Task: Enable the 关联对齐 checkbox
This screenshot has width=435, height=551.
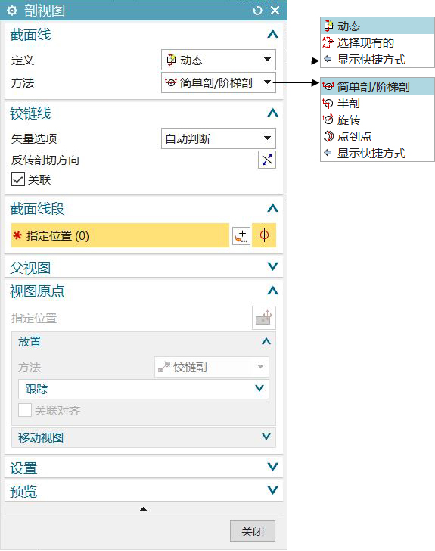Action: [25, 410]
